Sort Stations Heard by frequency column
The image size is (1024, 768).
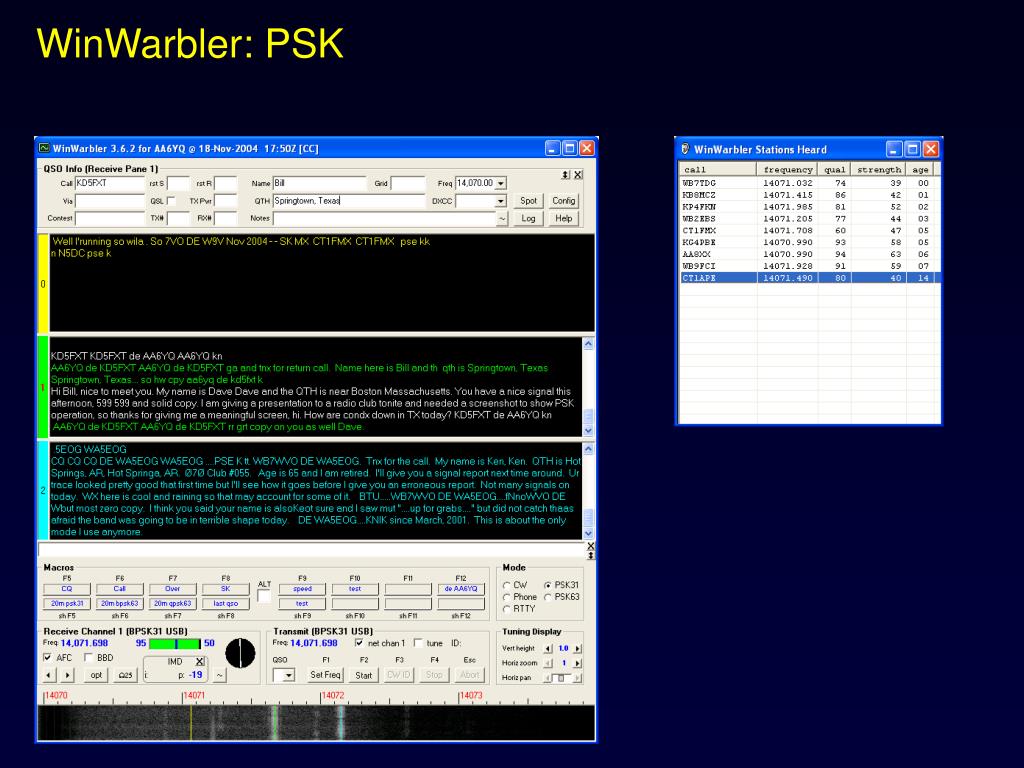(x=787, y=169)
